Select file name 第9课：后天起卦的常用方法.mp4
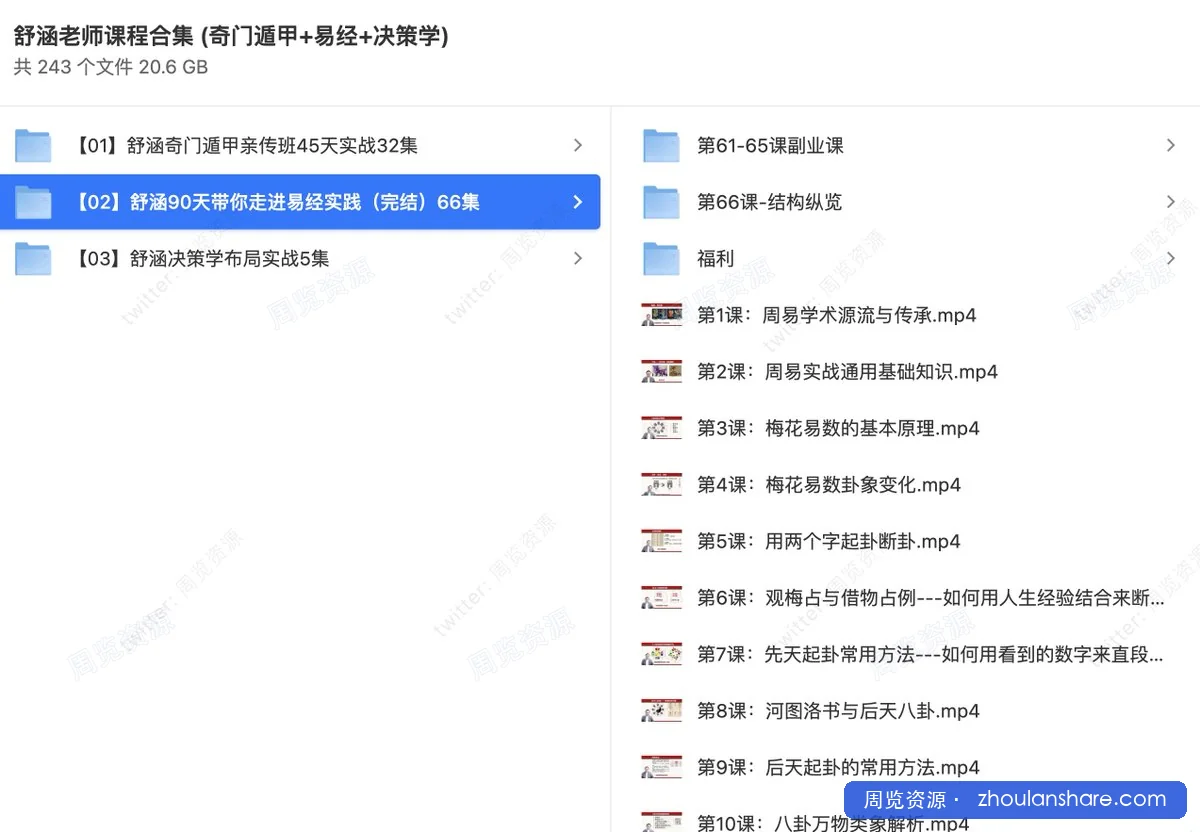This screenshot has width=1200, height=832. (838, 768)
